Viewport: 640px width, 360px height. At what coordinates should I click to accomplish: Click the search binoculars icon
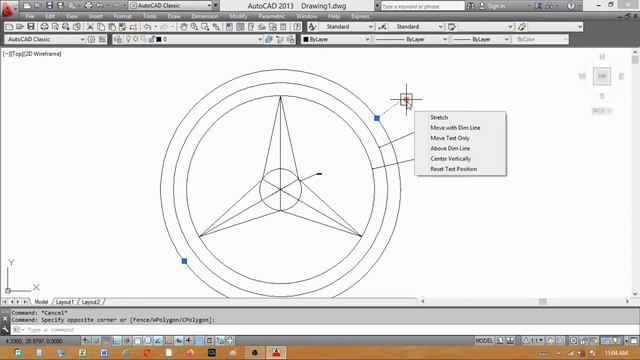tap(470, 6)
